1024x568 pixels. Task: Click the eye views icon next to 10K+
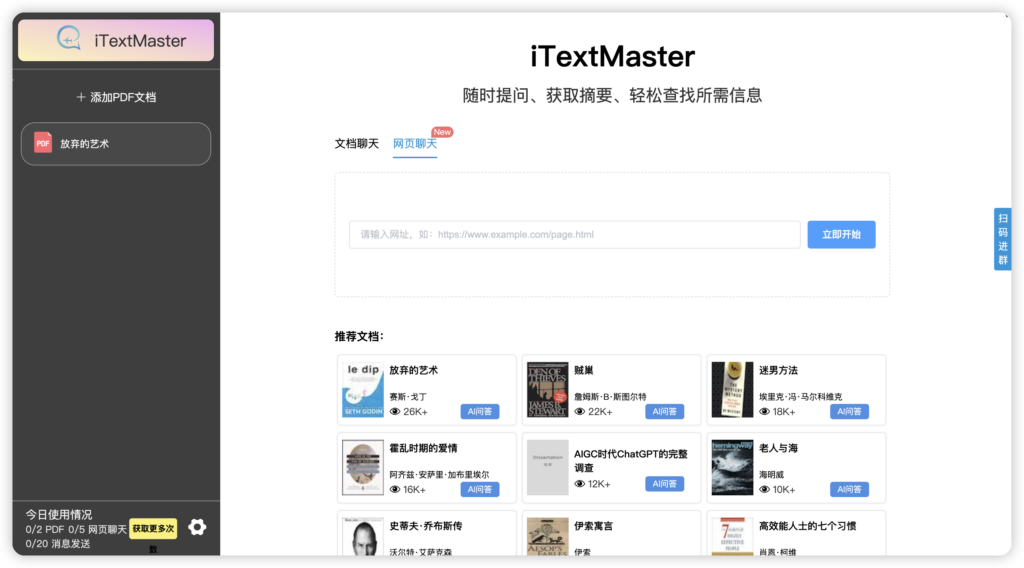click(764, 489)
